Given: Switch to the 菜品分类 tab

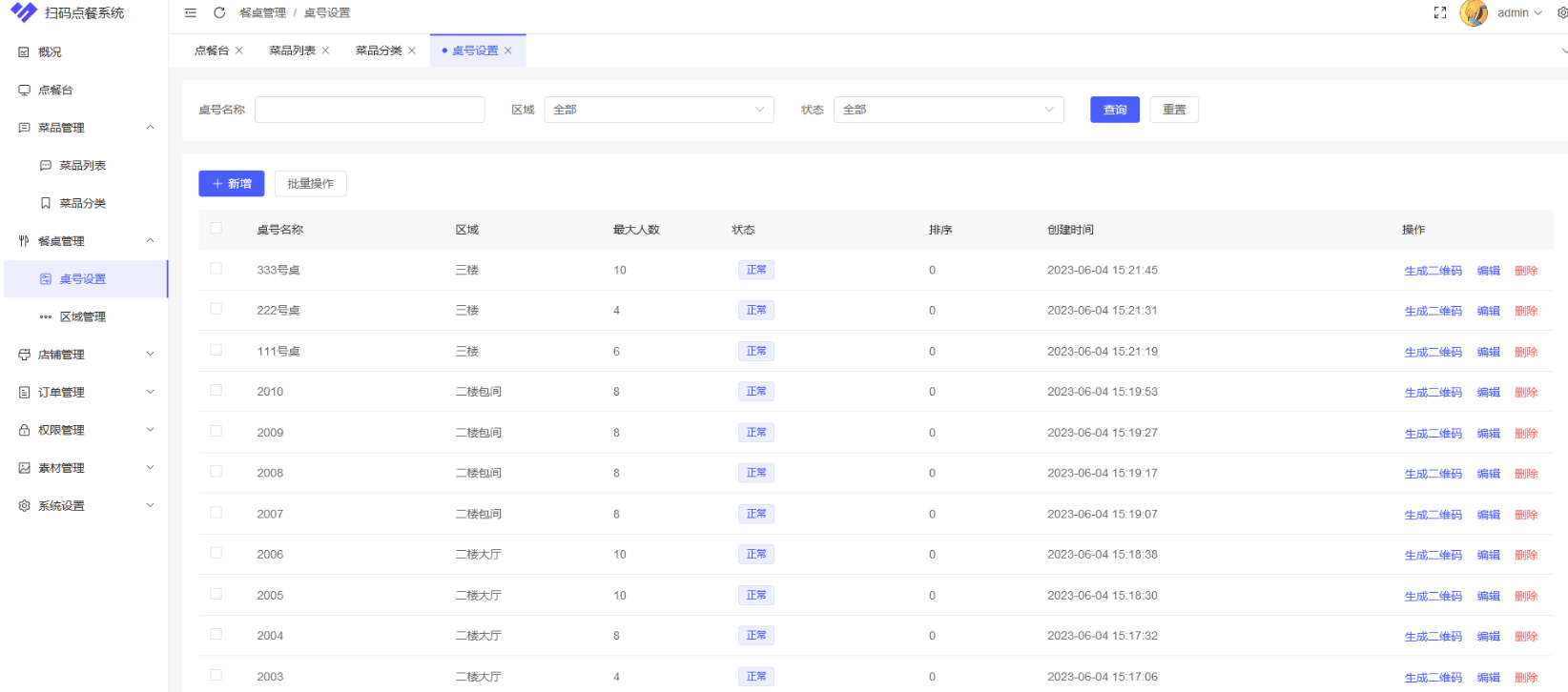Looking at the screenshot, I should click(x=379, y=51).
